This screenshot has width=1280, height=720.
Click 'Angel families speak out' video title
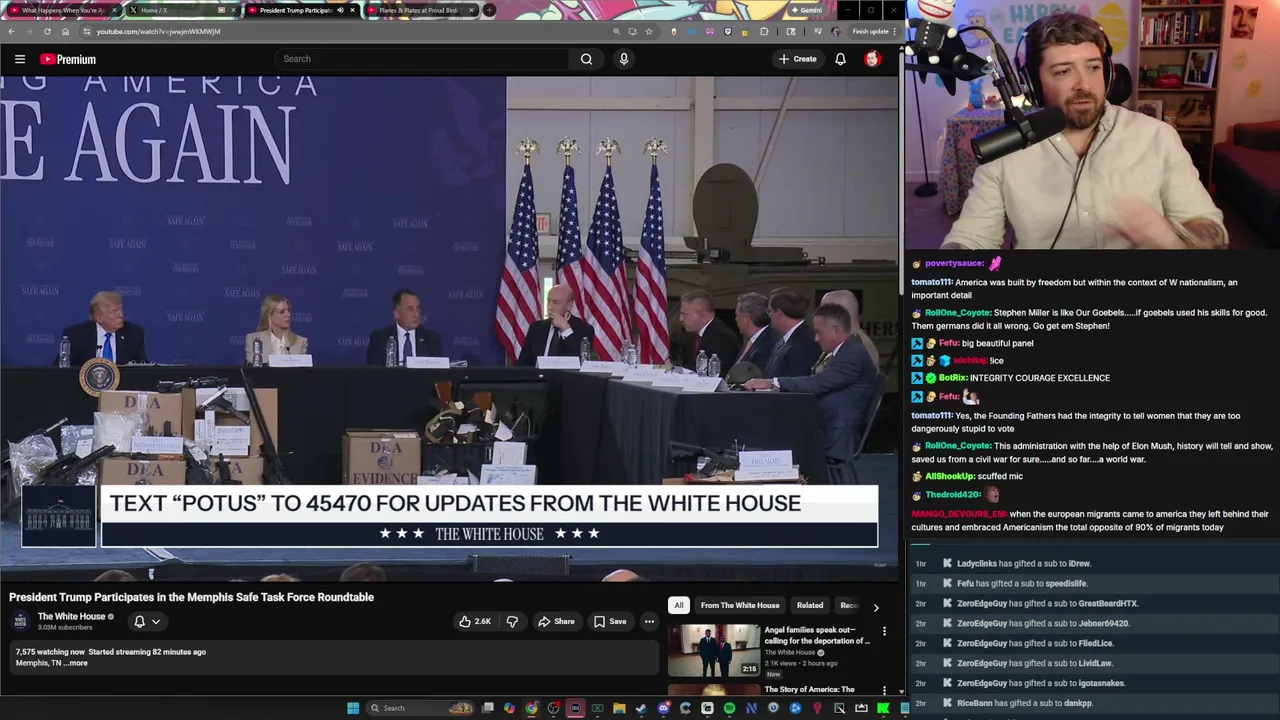point(817,635)
